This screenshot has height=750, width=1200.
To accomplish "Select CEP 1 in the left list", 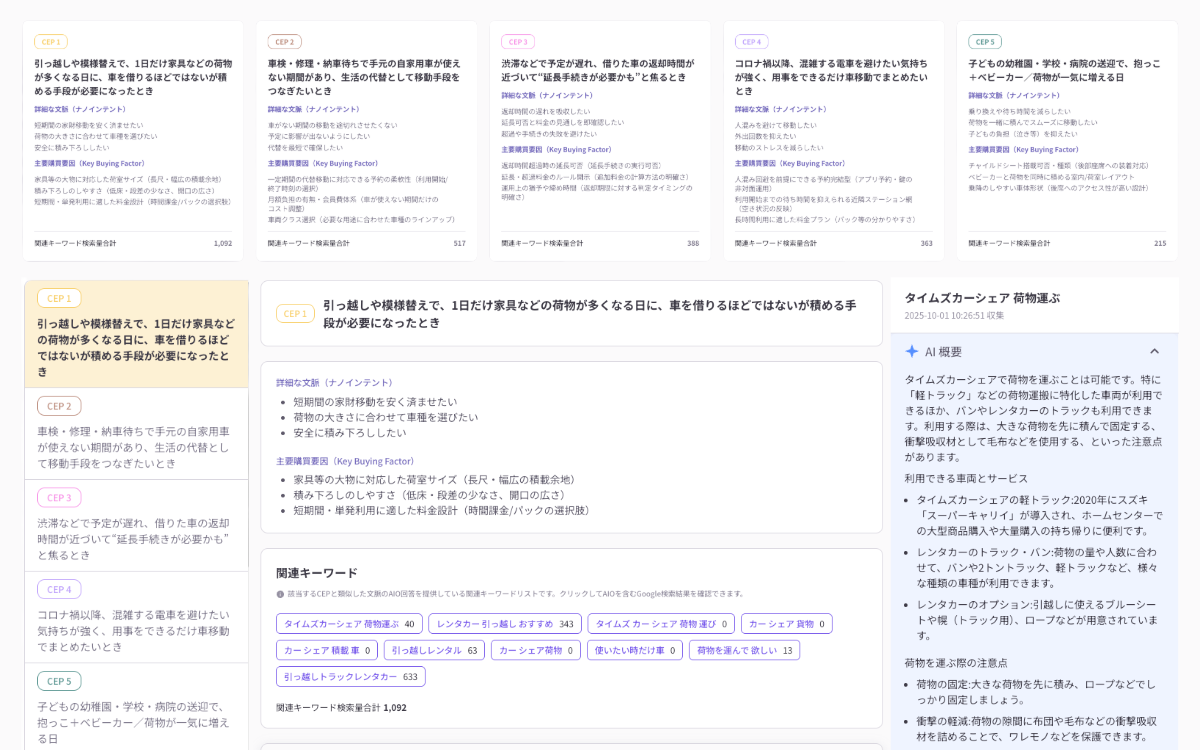I will coord(136,334).
